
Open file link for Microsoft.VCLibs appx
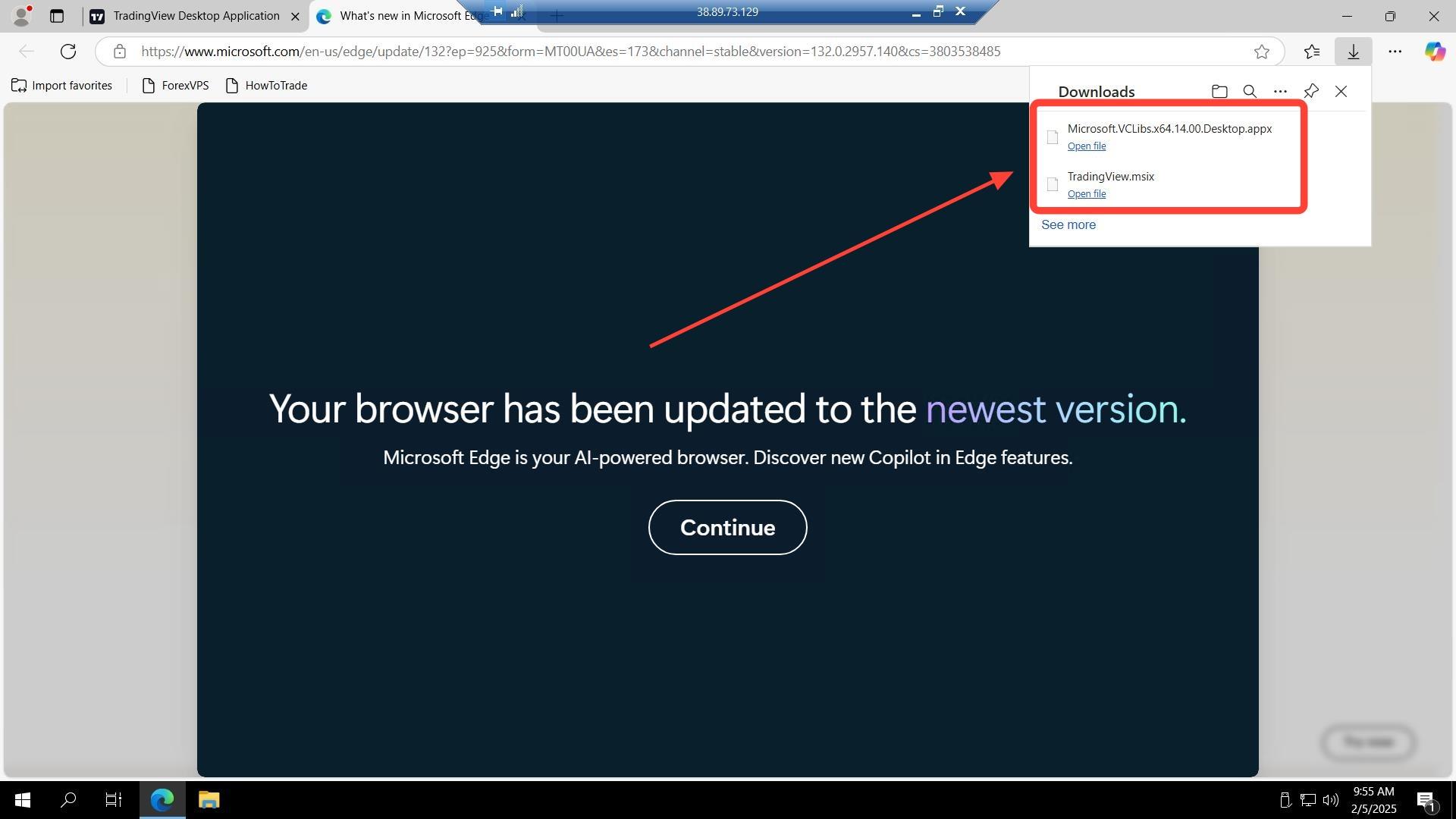coord(1087,146)
